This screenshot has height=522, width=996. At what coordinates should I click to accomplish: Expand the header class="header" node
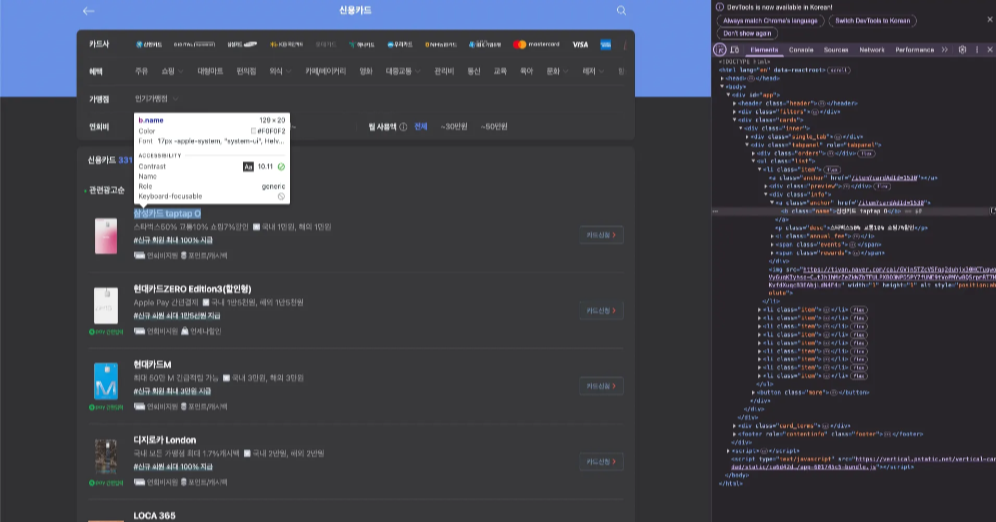click(x=735, y=103)
